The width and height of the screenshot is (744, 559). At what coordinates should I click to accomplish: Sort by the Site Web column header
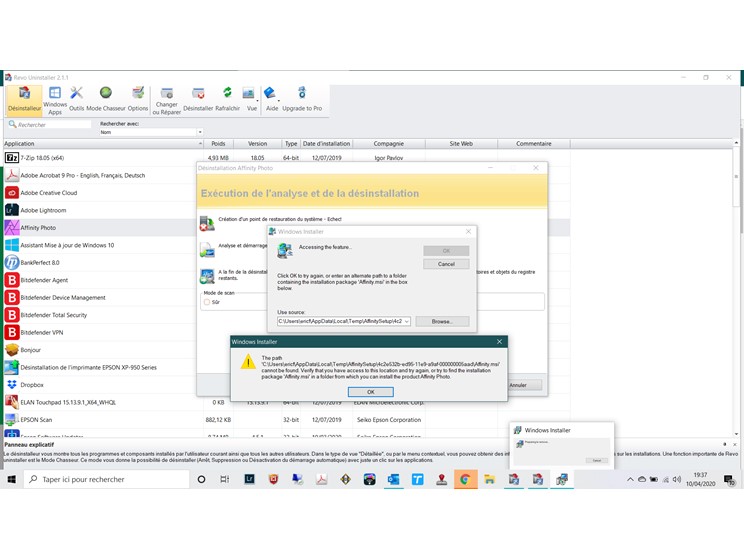pyautogui.click(x=461, y=143)
